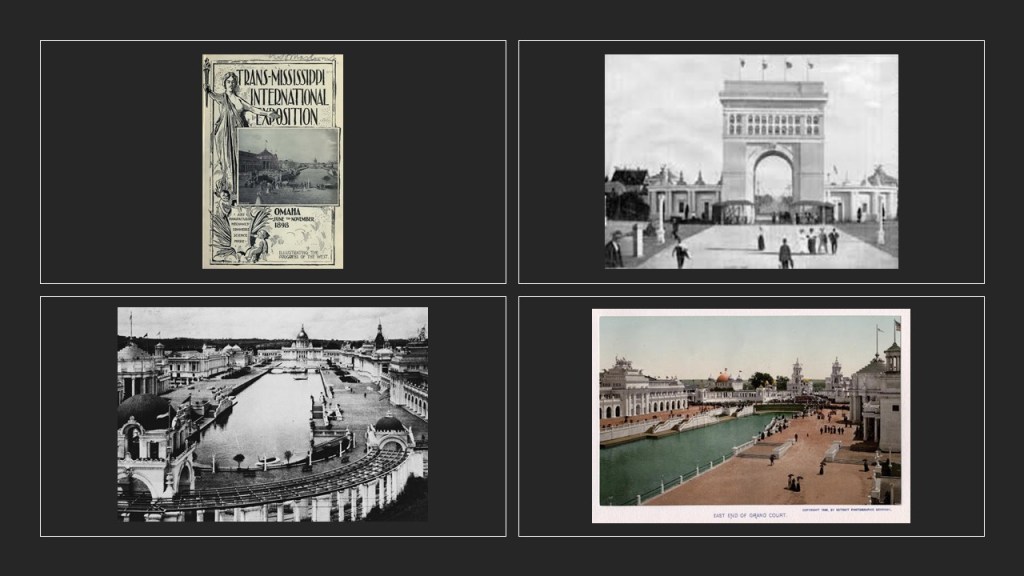Click the red-domed building in the color photo

(723, 379)
